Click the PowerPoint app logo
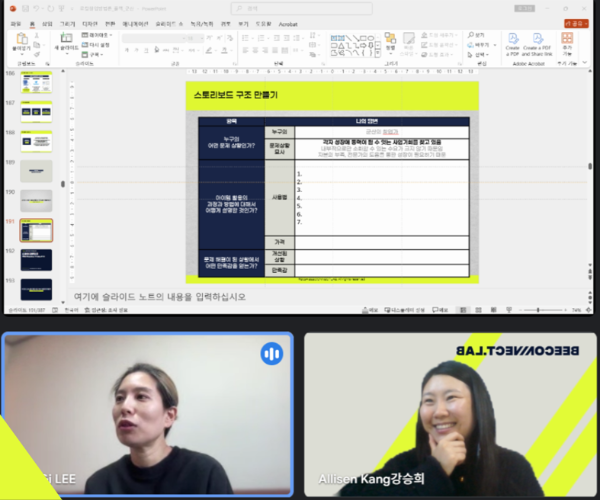 [13, 8]
